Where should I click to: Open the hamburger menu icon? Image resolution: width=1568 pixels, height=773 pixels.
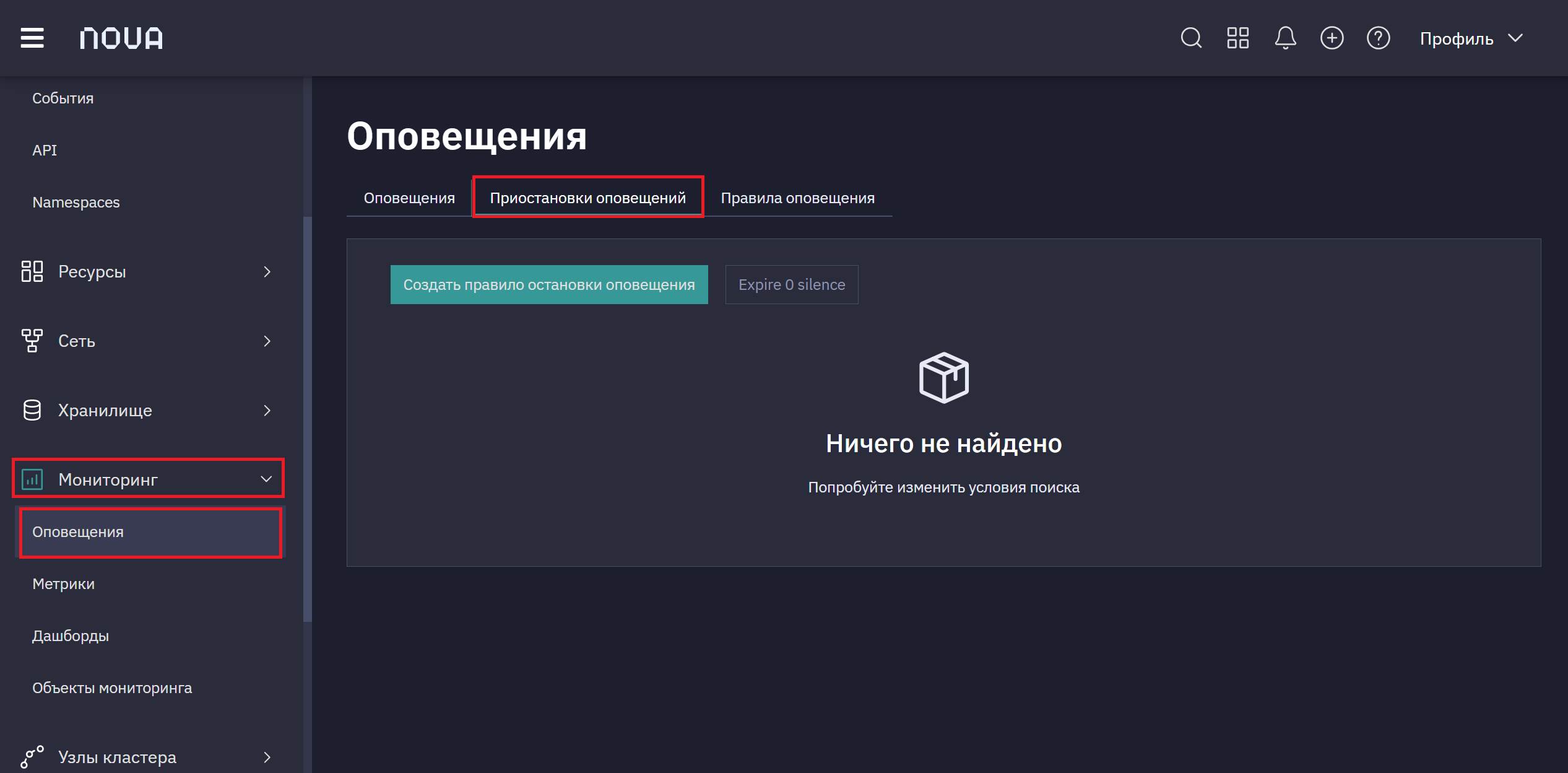pyautogui.click(x=32, y=38)
